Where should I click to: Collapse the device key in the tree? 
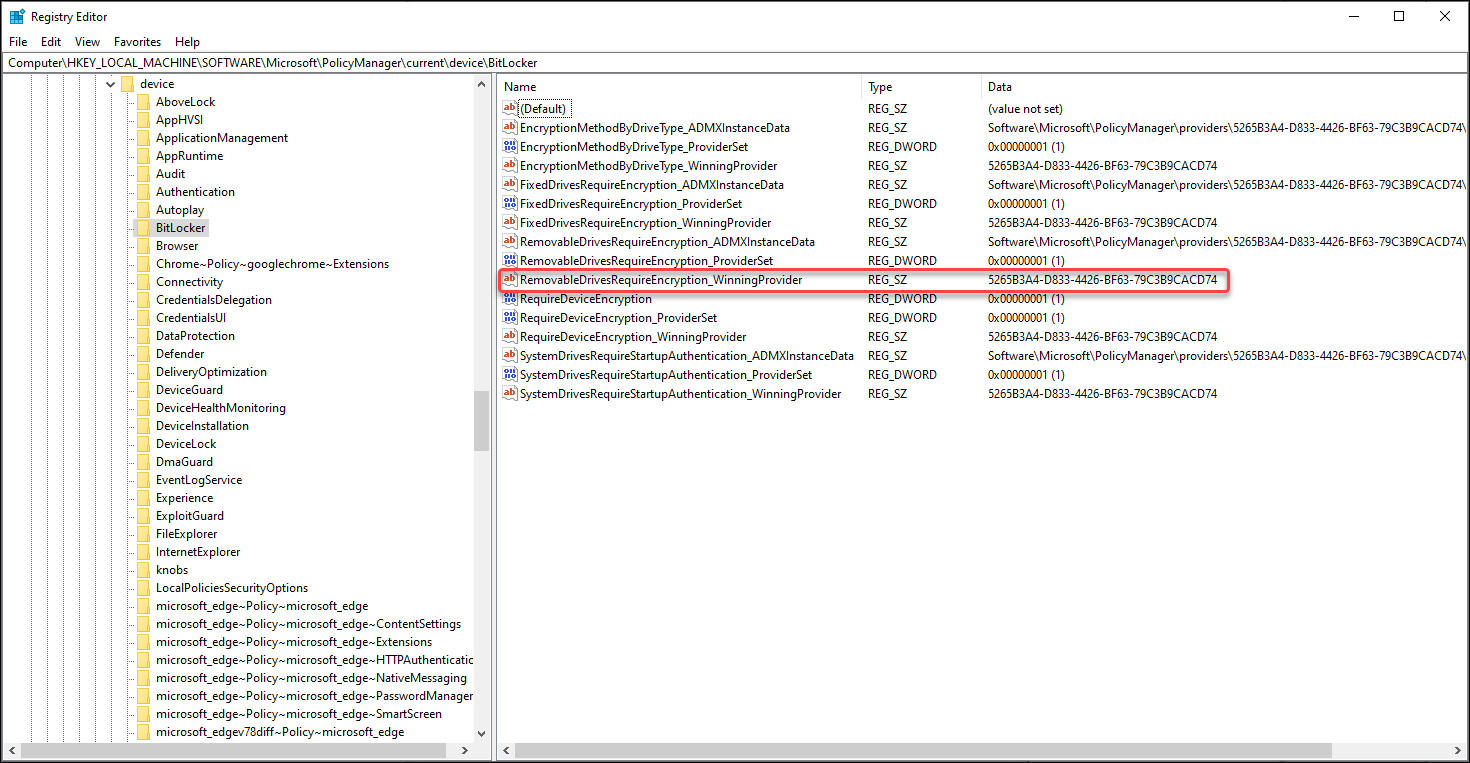(x=110, y=84)
